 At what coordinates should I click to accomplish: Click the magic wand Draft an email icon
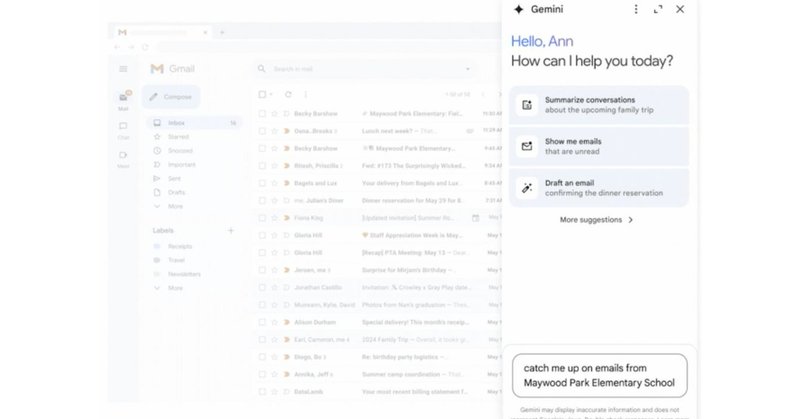point(527,188)
